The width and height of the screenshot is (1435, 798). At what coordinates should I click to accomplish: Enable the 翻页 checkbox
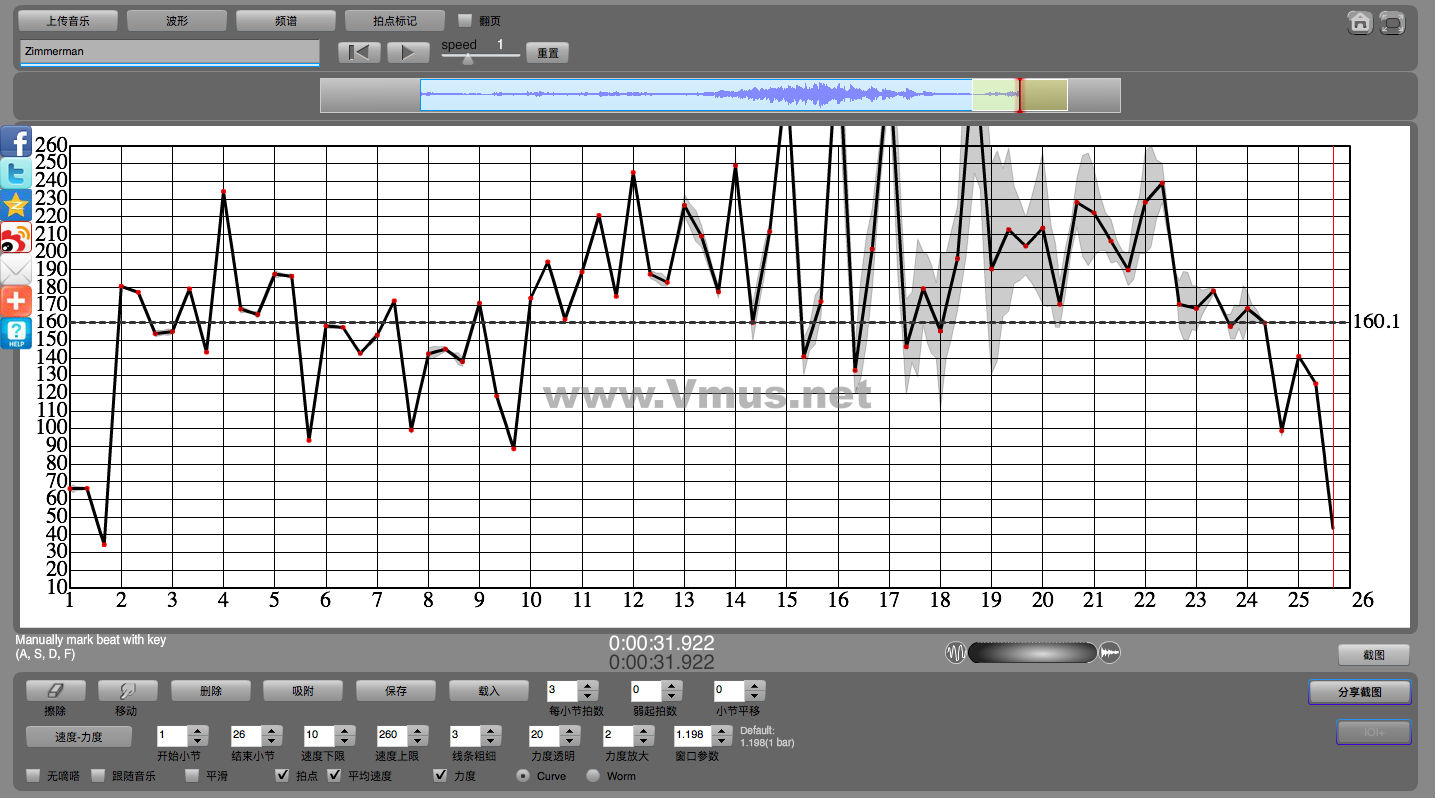point(465,20)
